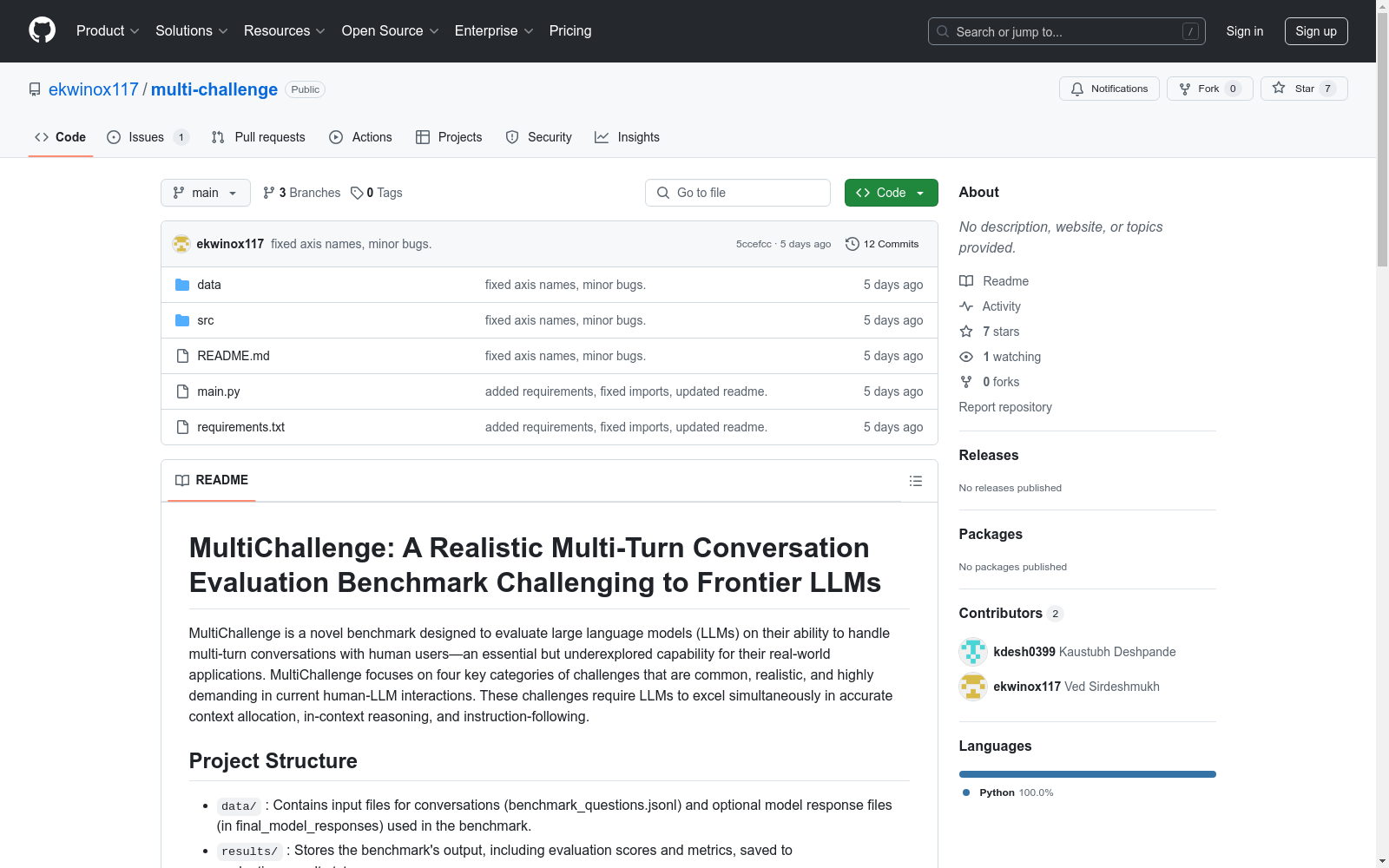Expand the Product navigation menu
The width and height of the screenshot is (1389, 868).
click(x=107, y=30)
